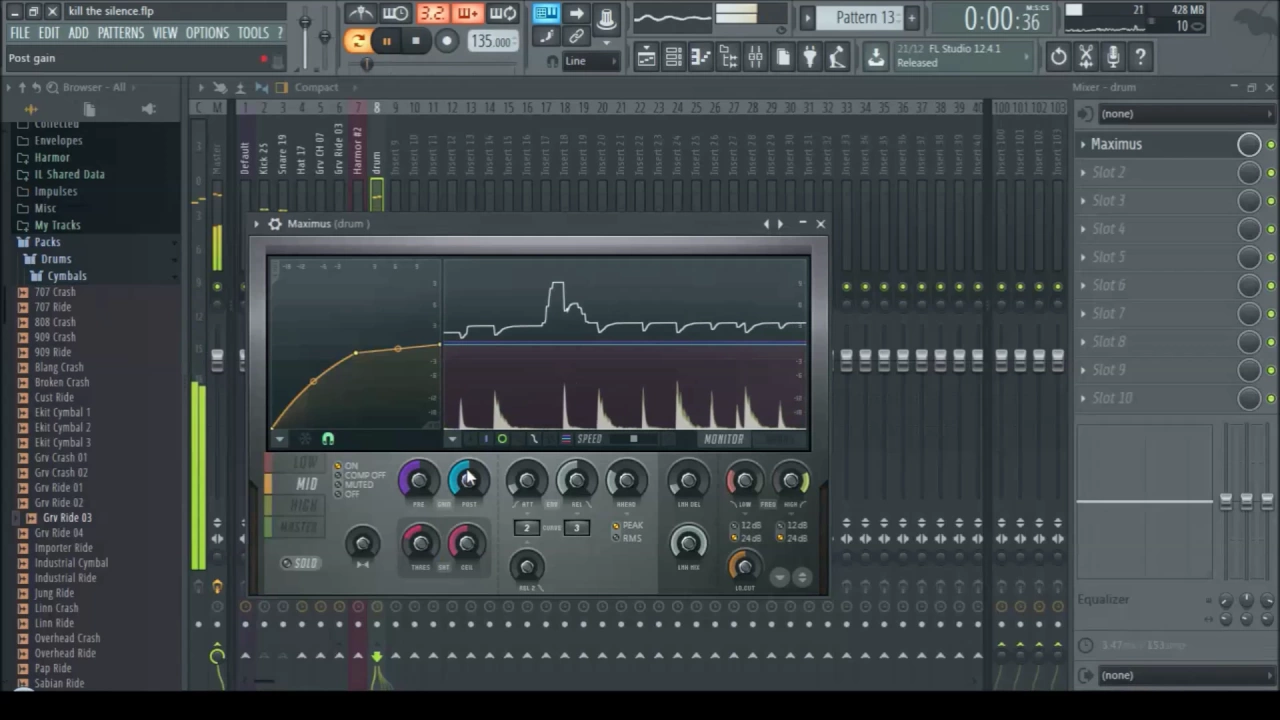Click the 135.000 tempo field
This screenshot has height=720, width=1280.
(491, 42)
